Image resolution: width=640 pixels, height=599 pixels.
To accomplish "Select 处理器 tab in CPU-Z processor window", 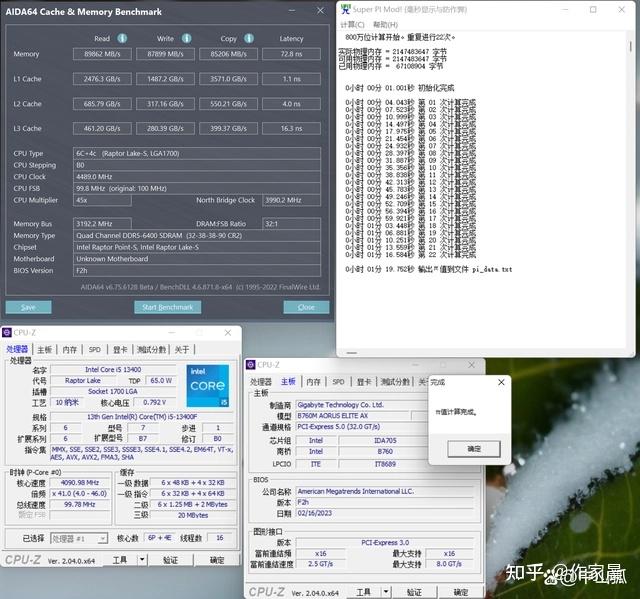I will click(x=17, y=350).
